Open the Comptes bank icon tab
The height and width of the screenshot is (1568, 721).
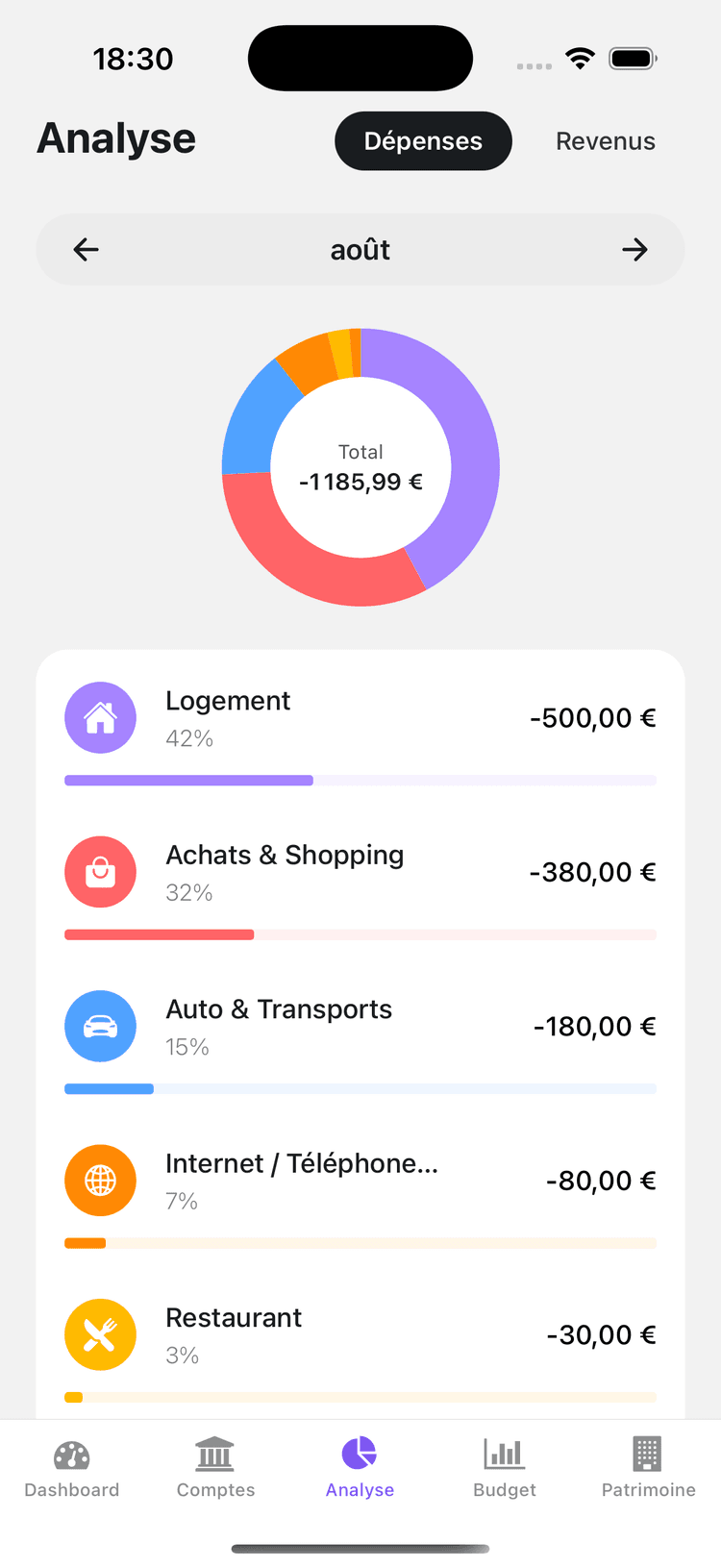215,1469
